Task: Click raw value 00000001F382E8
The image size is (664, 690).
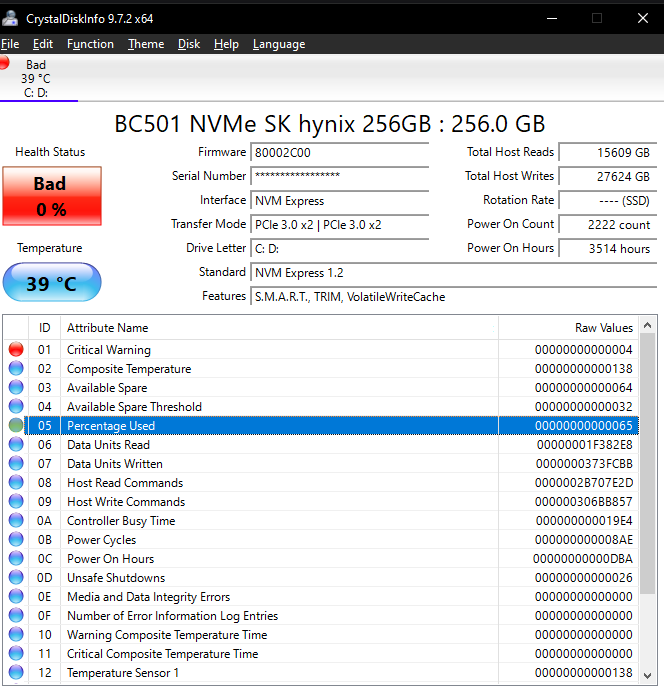Action: point(584,444)
